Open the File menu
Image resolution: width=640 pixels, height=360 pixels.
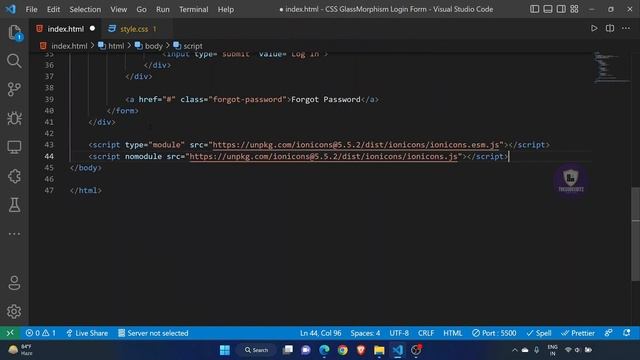[31, 9]
